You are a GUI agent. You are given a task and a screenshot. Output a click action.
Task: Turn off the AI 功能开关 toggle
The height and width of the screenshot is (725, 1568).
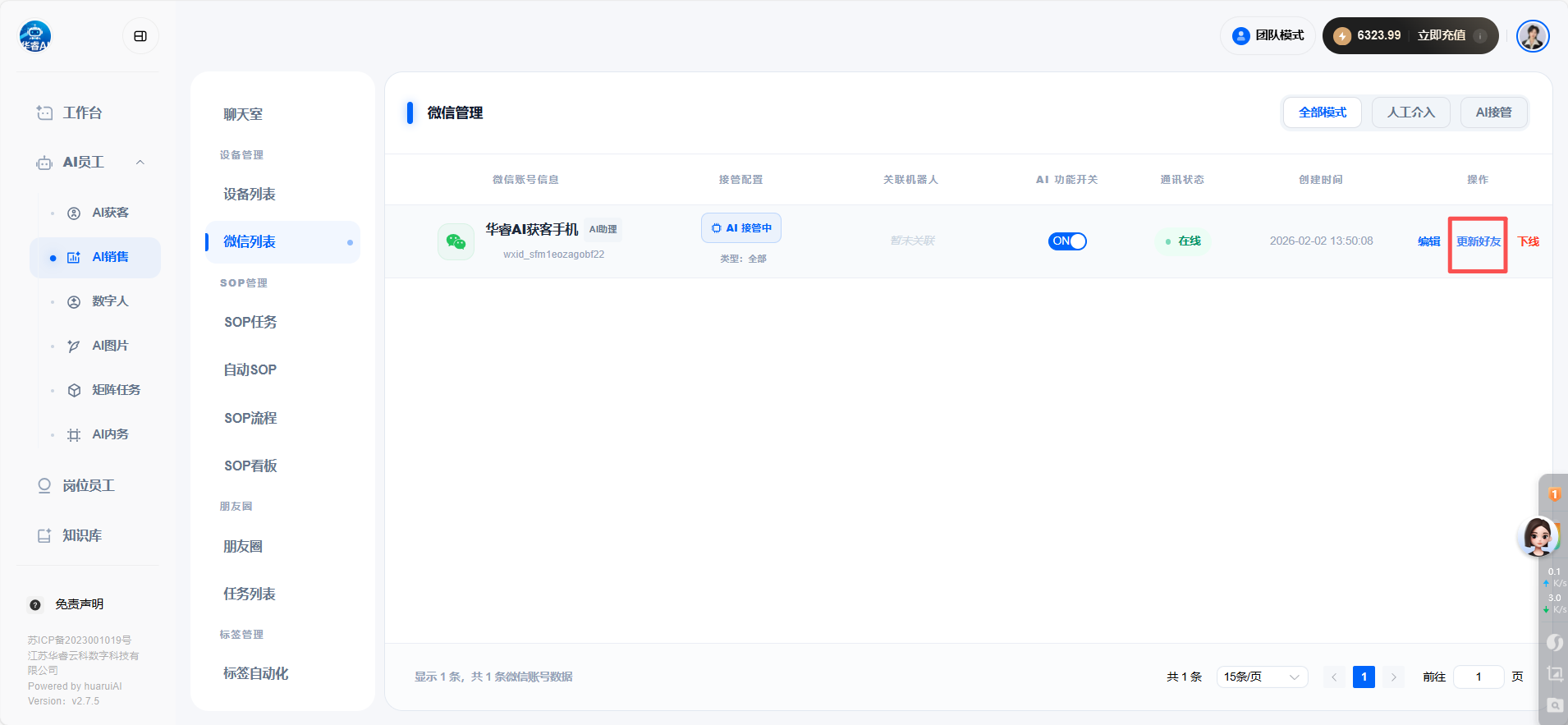(1066, 241)
